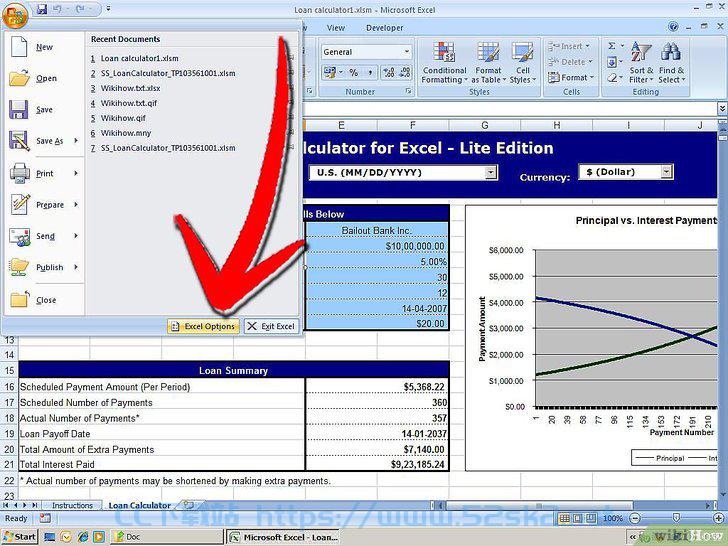Open the Find & Select menu

click(x=671, y=62)
